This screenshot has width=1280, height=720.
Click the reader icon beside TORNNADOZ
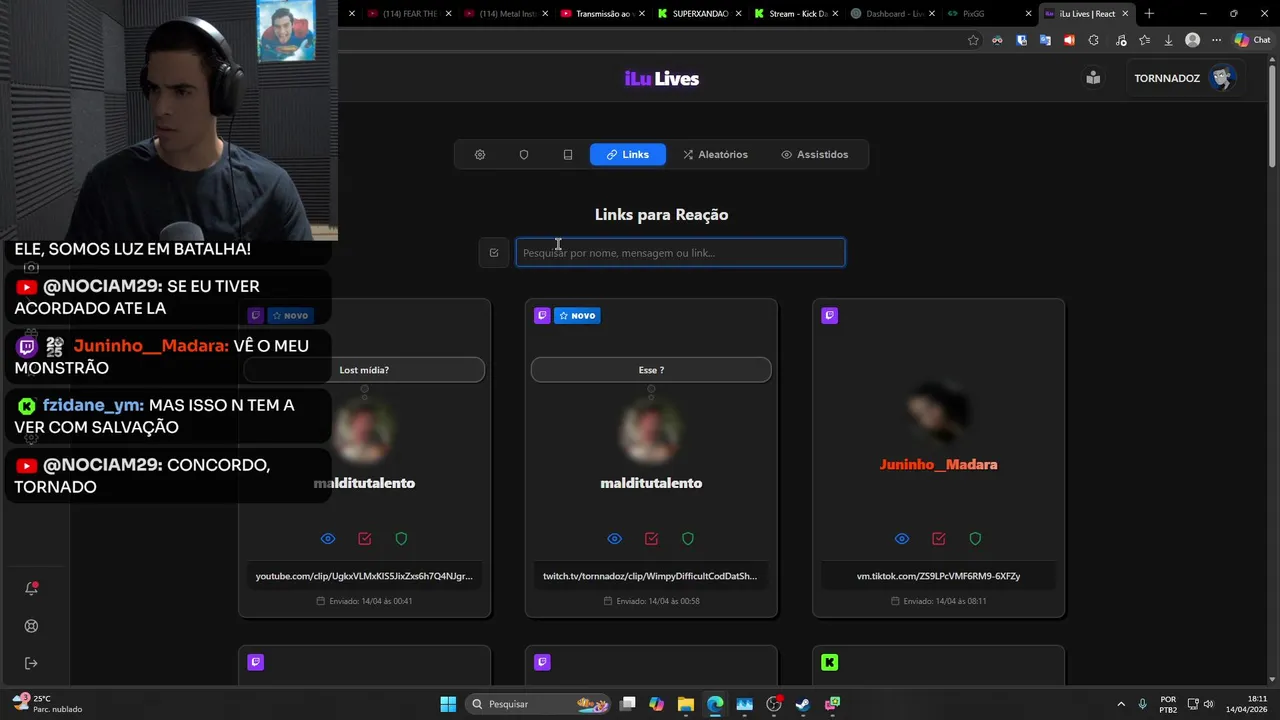(1093, 78)
